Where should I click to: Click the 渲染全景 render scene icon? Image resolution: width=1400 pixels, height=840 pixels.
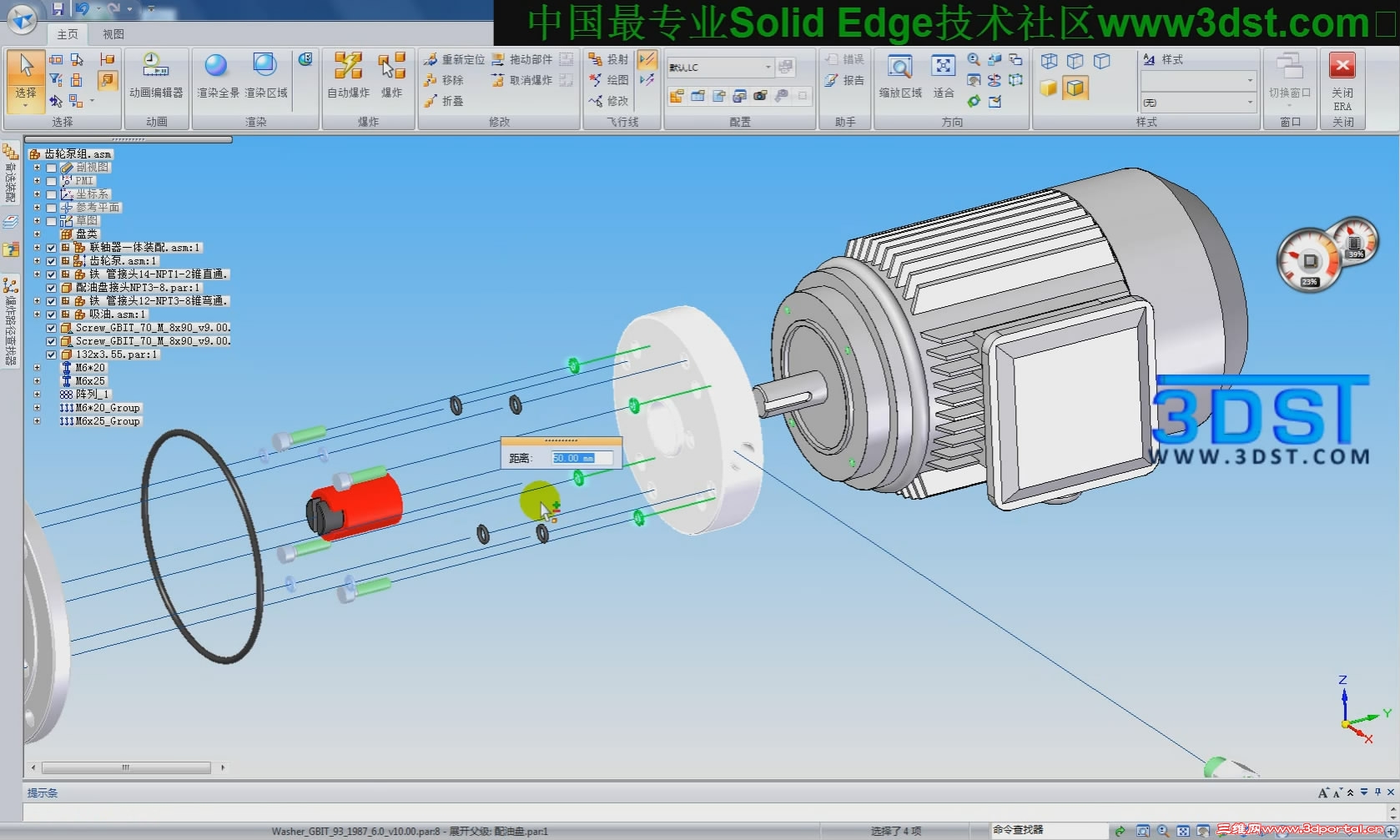[217, 75]
